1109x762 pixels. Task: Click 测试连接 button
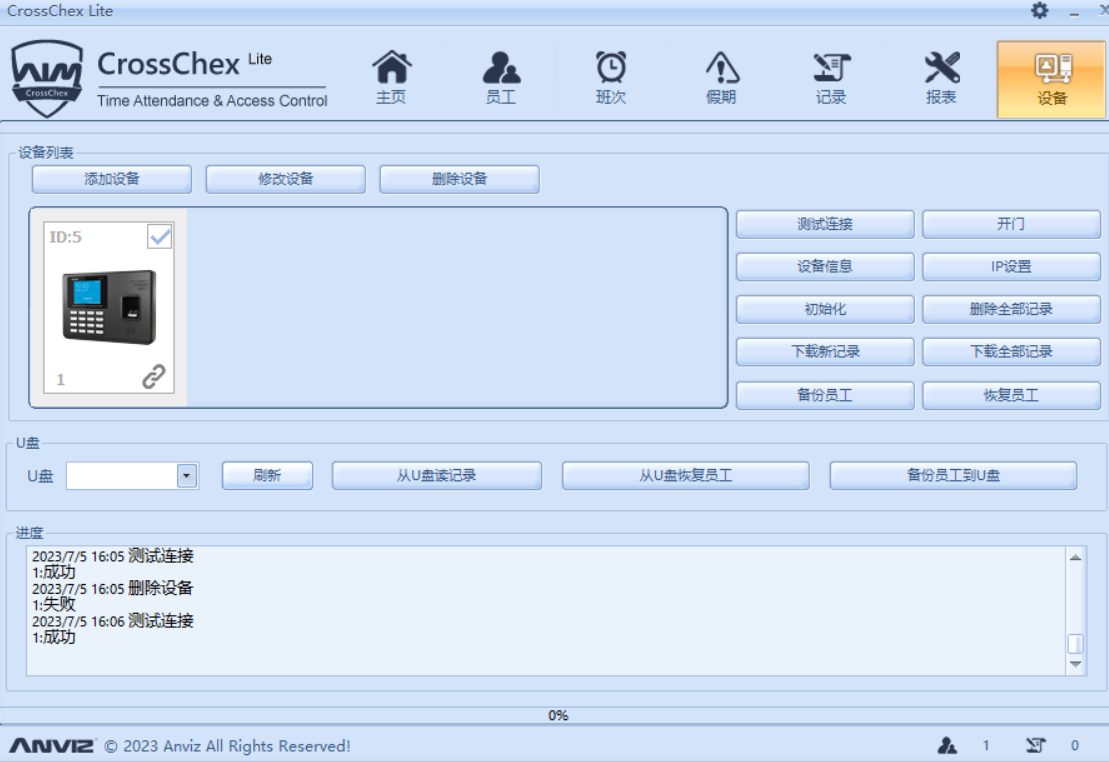(x=825, y=224)
